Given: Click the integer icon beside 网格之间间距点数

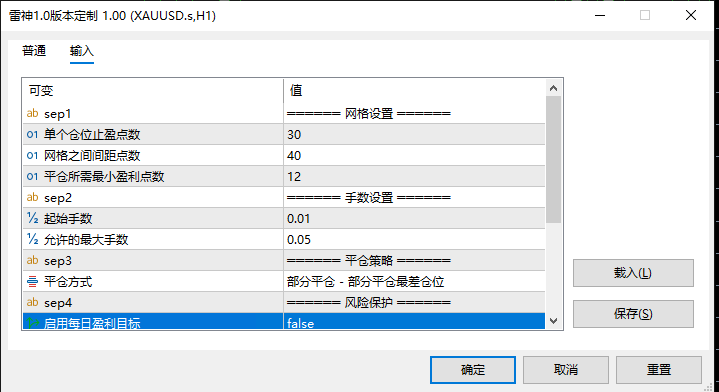Looking at the screenshot, I should (x=33, y=155).
